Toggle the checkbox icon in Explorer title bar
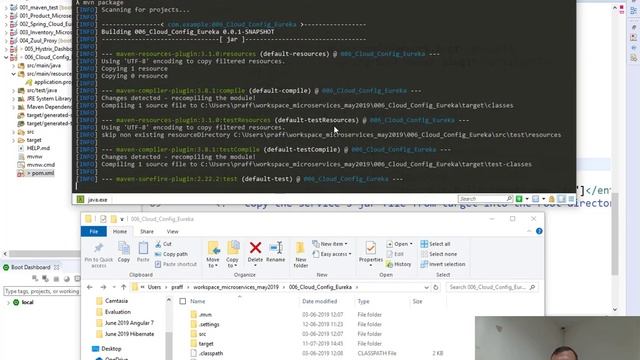Image resolution: width=640 pixels, height=360 pixels. click(x=103, y=219)
